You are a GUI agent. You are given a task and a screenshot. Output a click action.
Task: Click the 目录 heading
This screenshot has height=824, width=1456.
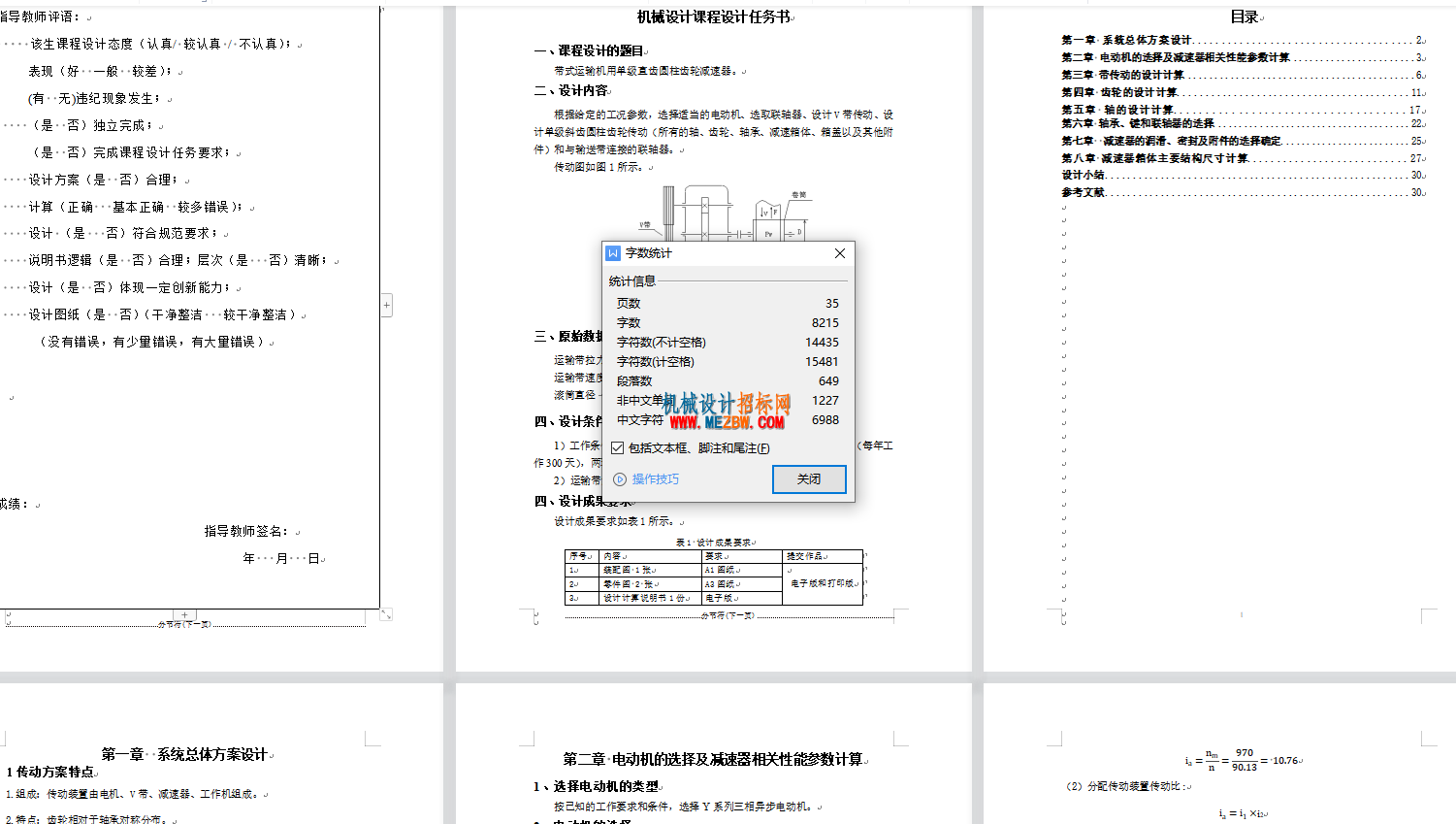tap(1245, 16)
